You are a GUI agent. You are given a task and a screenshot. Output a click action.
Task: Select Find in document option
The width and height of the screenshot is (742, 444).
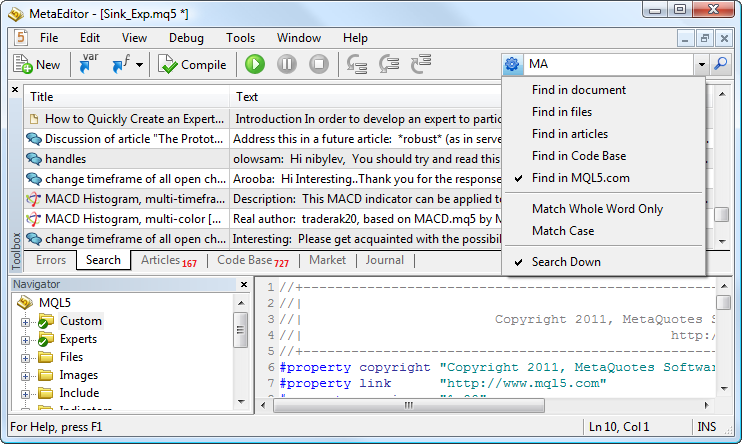tap(604, 90)
